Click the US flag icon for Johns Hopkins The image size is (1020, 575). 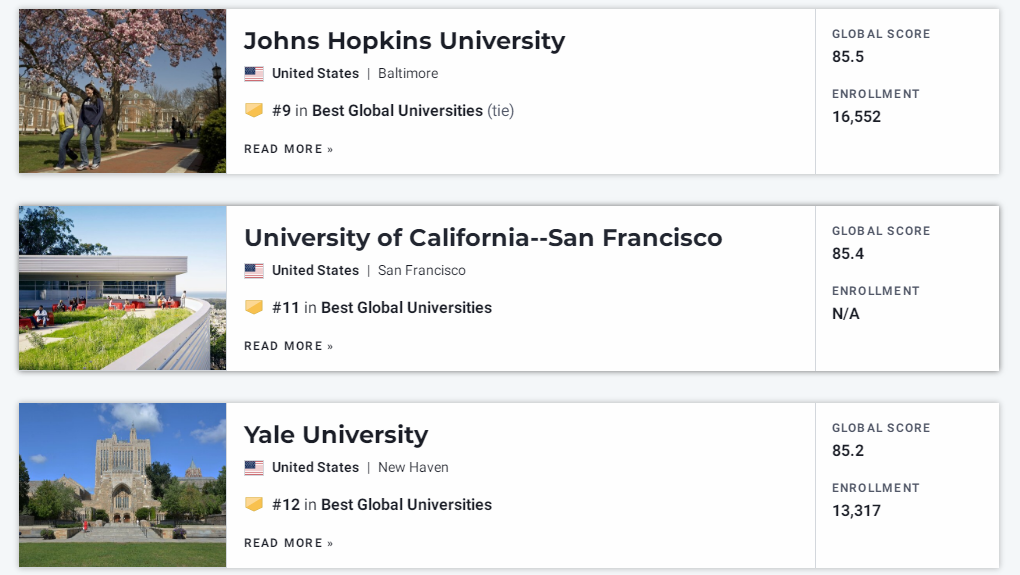(x=254, y=74)
